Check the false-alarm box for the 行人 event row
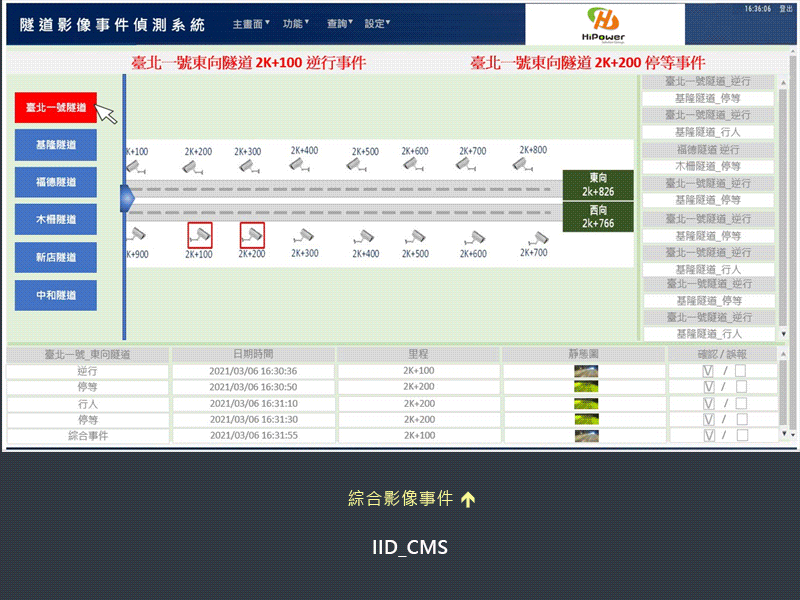The image size is (800, 600). point(741,404)
